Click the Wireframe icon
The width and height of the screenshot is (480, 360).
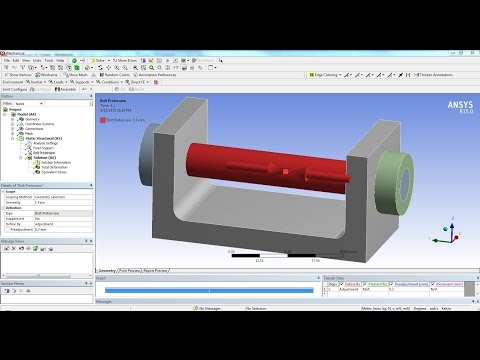pos(38,75)
